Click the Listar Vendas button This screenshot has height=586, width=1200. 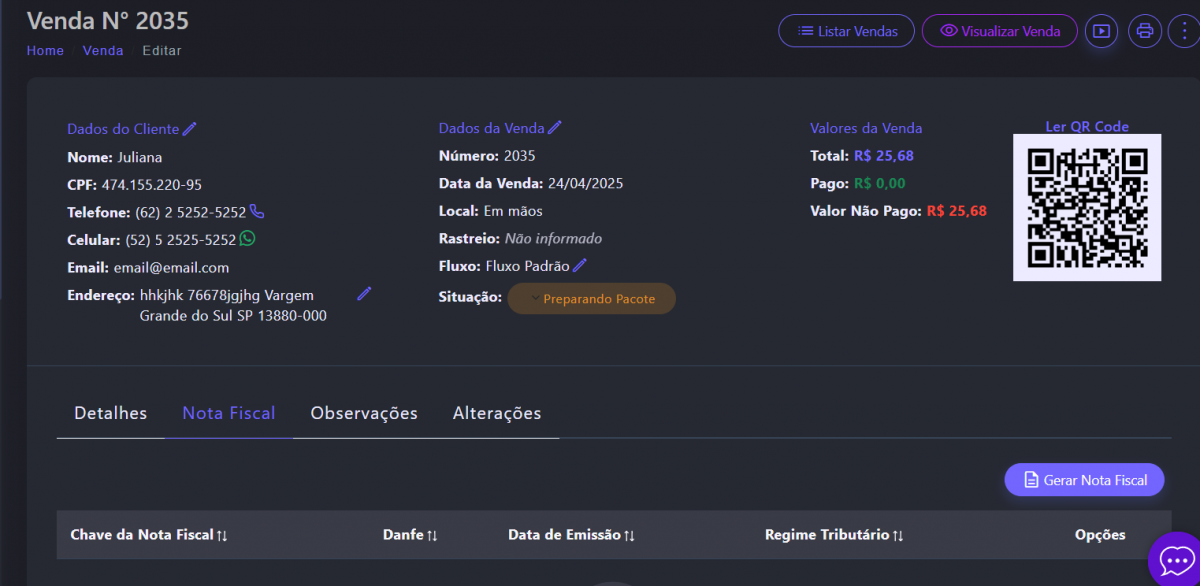point(846,31)
